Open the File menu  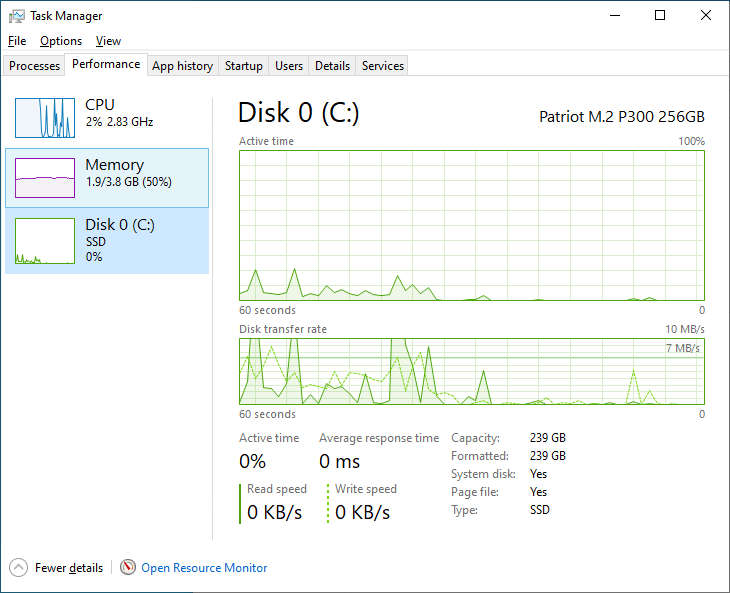pyautogui.click(x=17, y=41)
